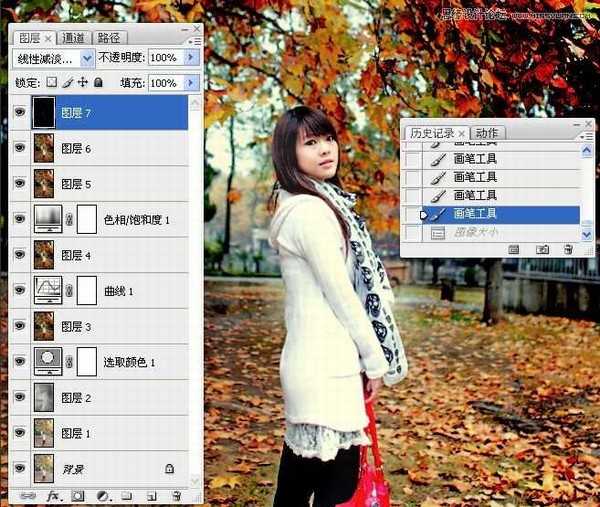Delete current state in History panel
The width and height of the screenshot is (600, 507).
coord(569,250)
